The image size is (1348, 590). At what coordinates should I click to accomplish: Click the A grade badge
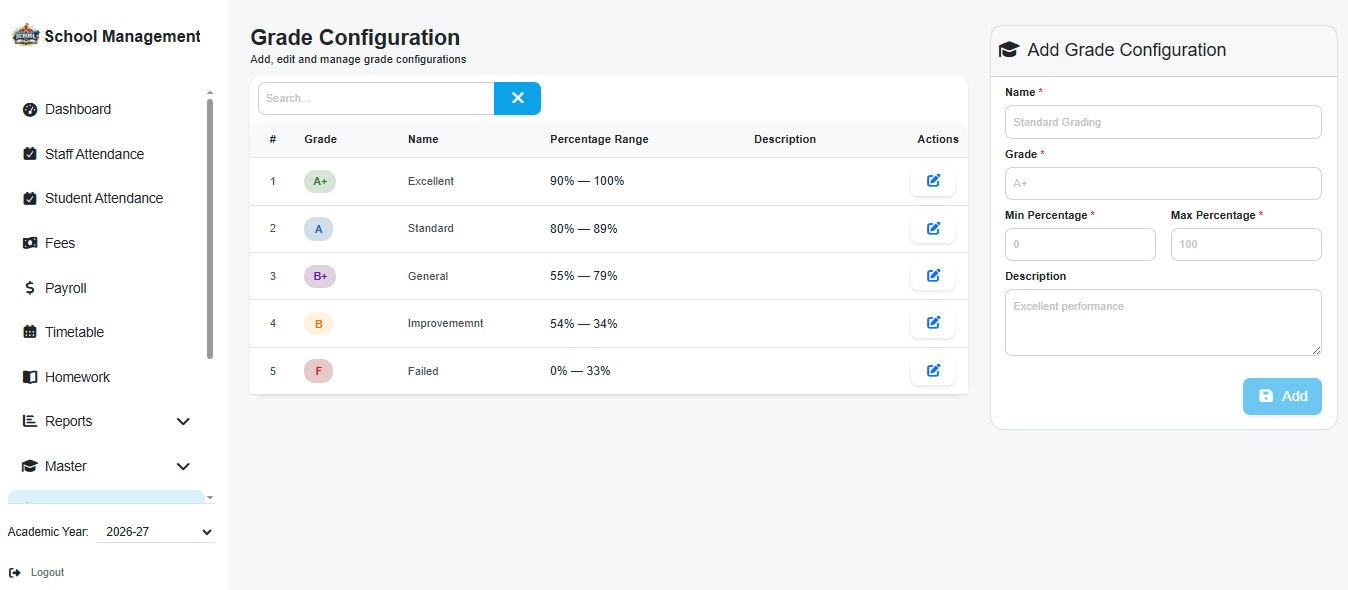[318, 229]
